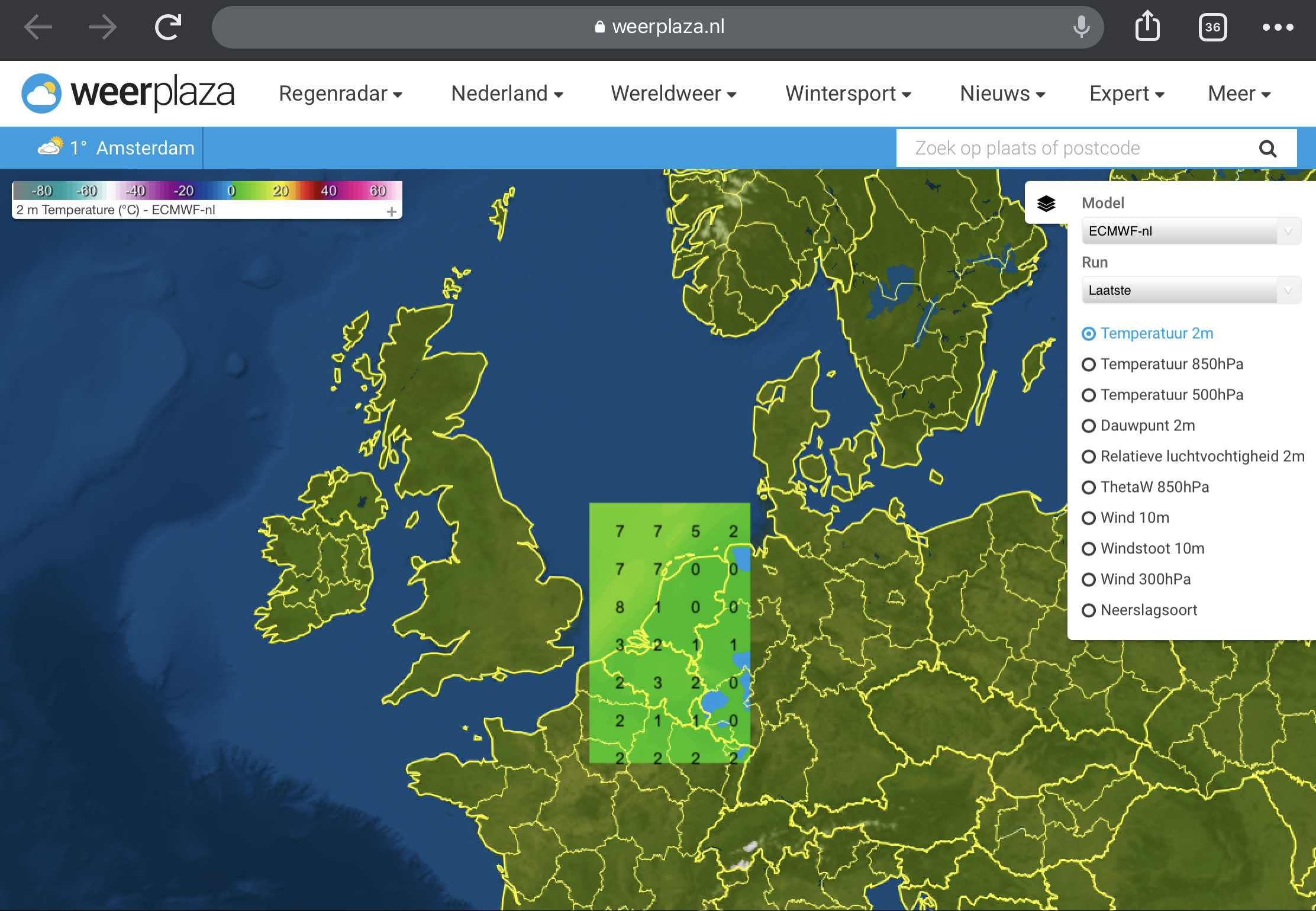Image resolution: width=1316 pixels, height=911 pixels.
Task: Open the tab switcher showing 36
Action: click(1212, 27)
